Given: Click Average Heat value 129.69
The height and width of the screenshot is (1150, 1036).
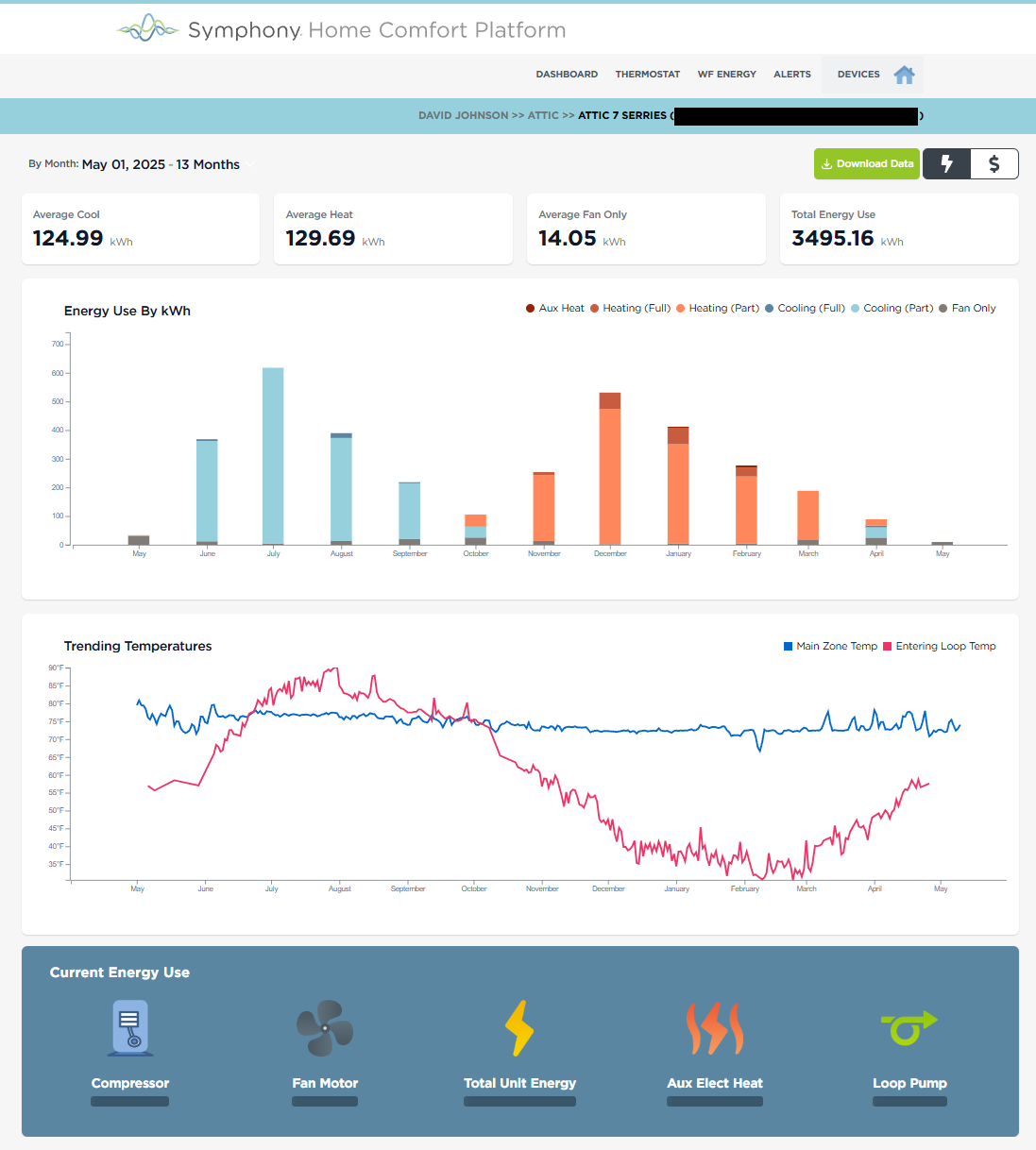Looking at the screenshot, I should [x=320, y=238].
